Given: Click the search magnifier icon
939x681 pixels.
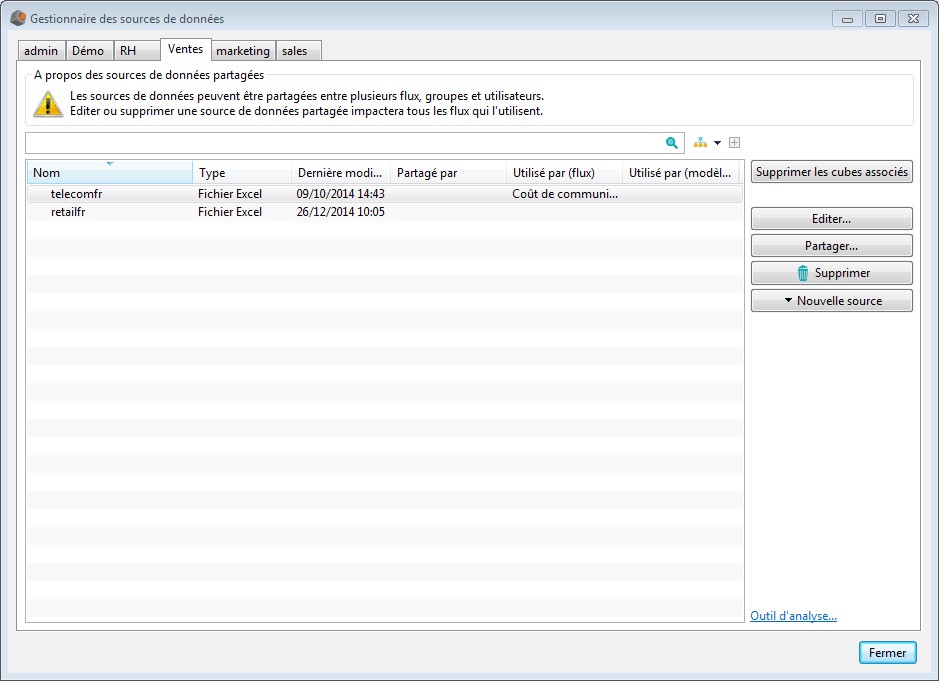Looking at the screenshot, I should point(672,143).
